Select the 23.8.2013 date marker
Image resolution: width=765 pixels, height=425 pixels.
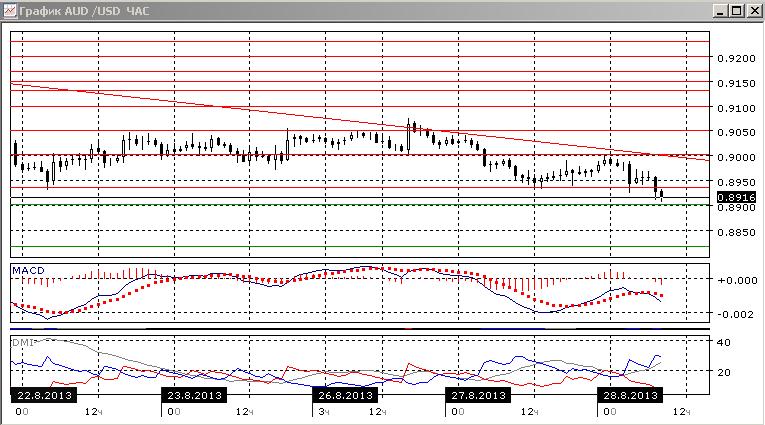coord(194,395)
